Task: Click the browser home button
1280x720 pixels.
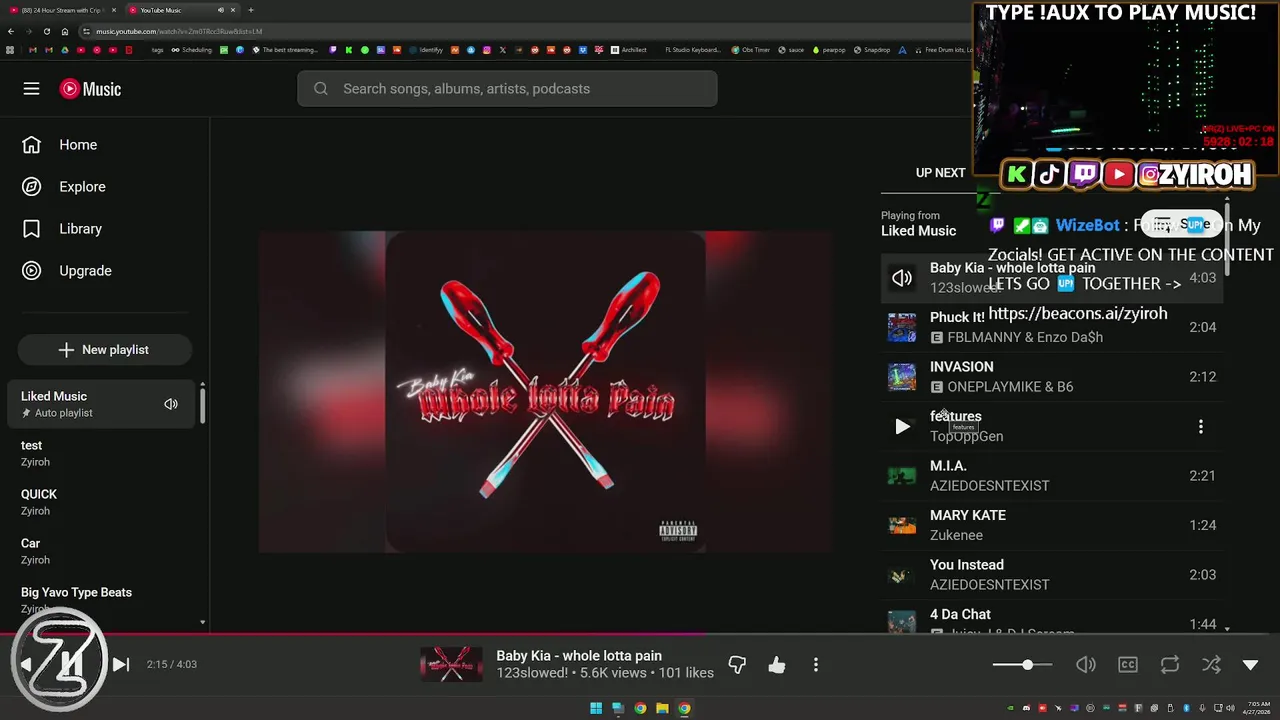Action: 65,31
